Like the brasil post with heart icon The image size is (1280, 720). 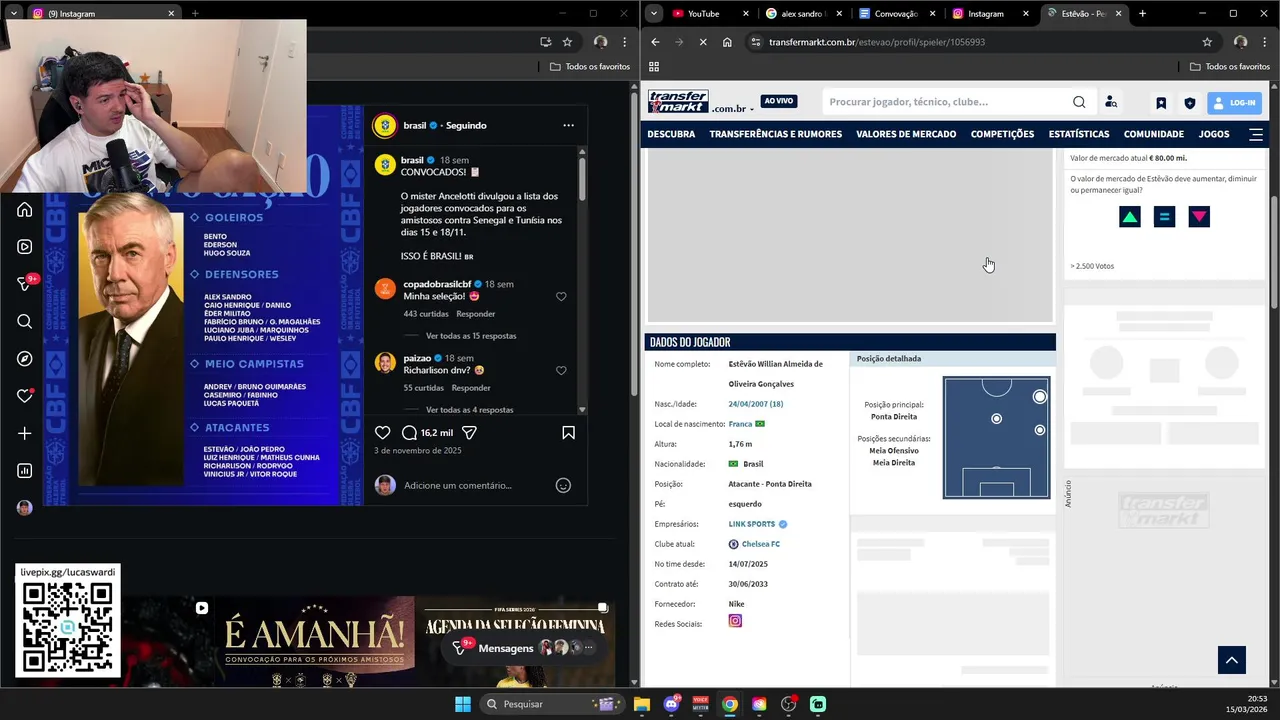point(382,432)
